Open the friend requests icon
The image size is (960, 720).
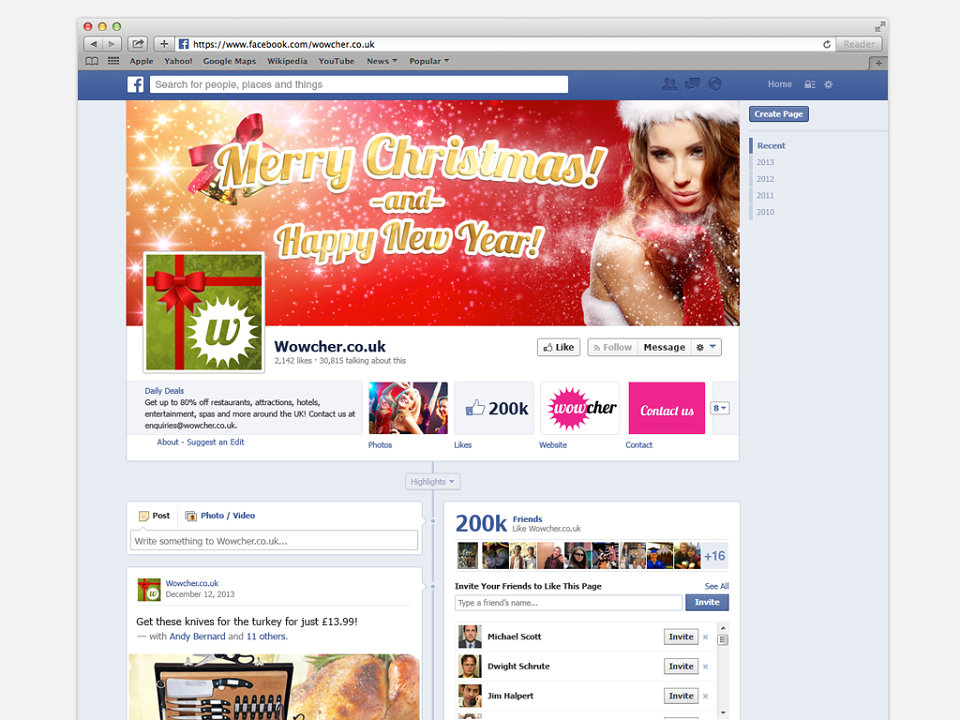click(670, 84)
